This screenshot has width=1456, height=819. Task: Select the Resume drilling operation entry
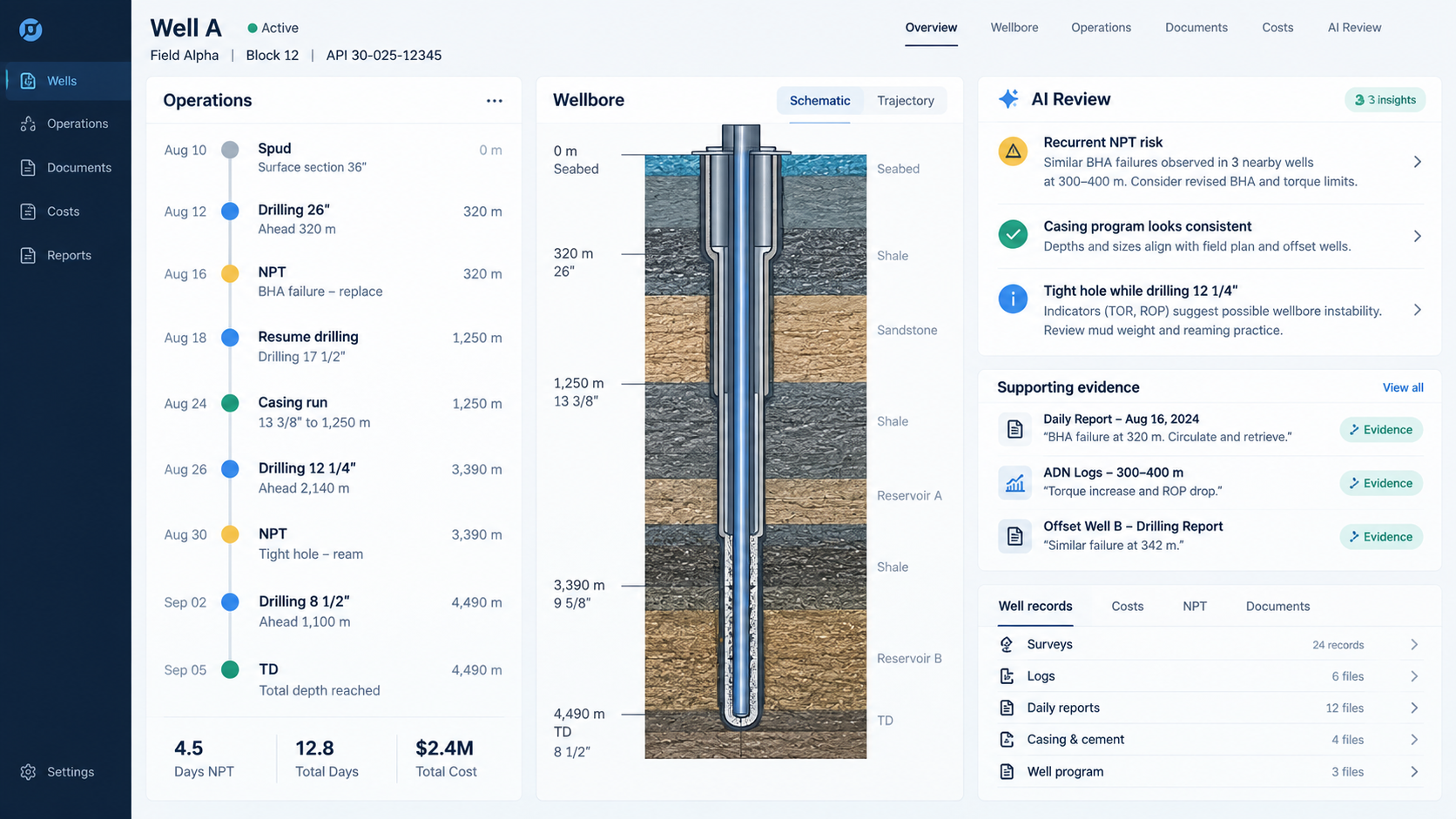pyautogui.click(x=333, y=346)
